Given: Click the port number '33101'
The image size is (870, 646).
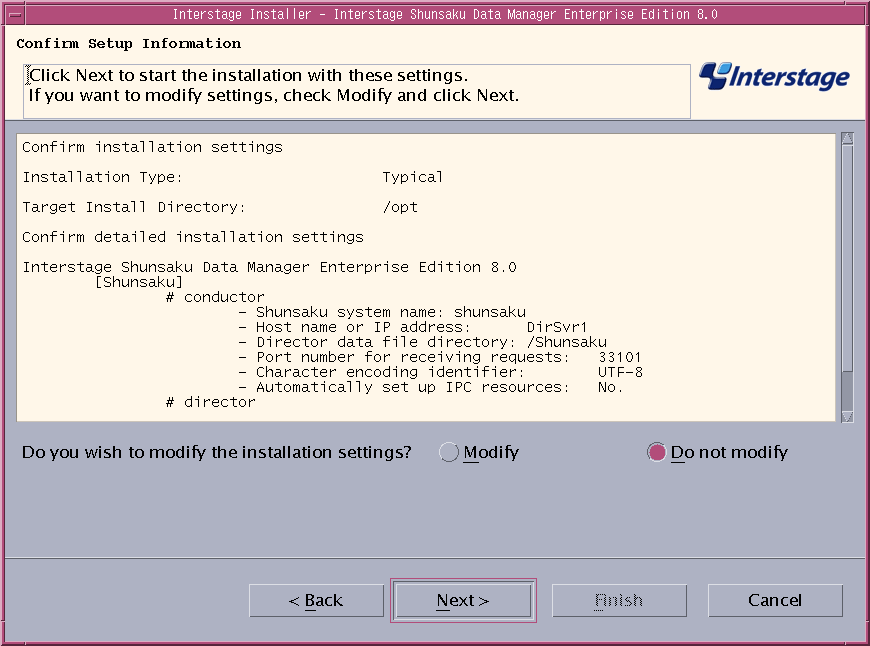Looking at the screenshot, I should [x=620, y=357].
